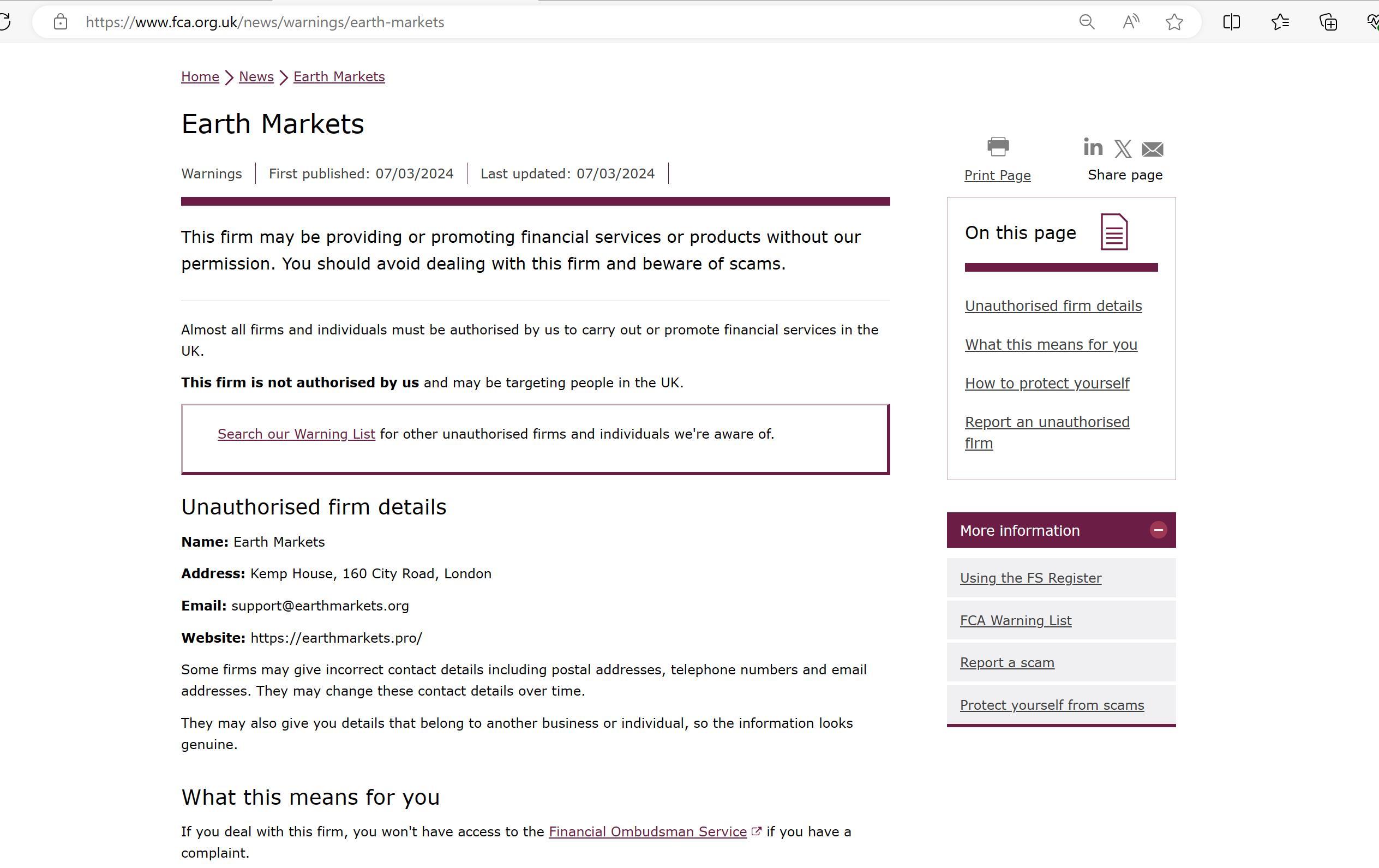This screenshot has height=868, width=1379.
Task: Share page via X icon
Action: 1123,149
